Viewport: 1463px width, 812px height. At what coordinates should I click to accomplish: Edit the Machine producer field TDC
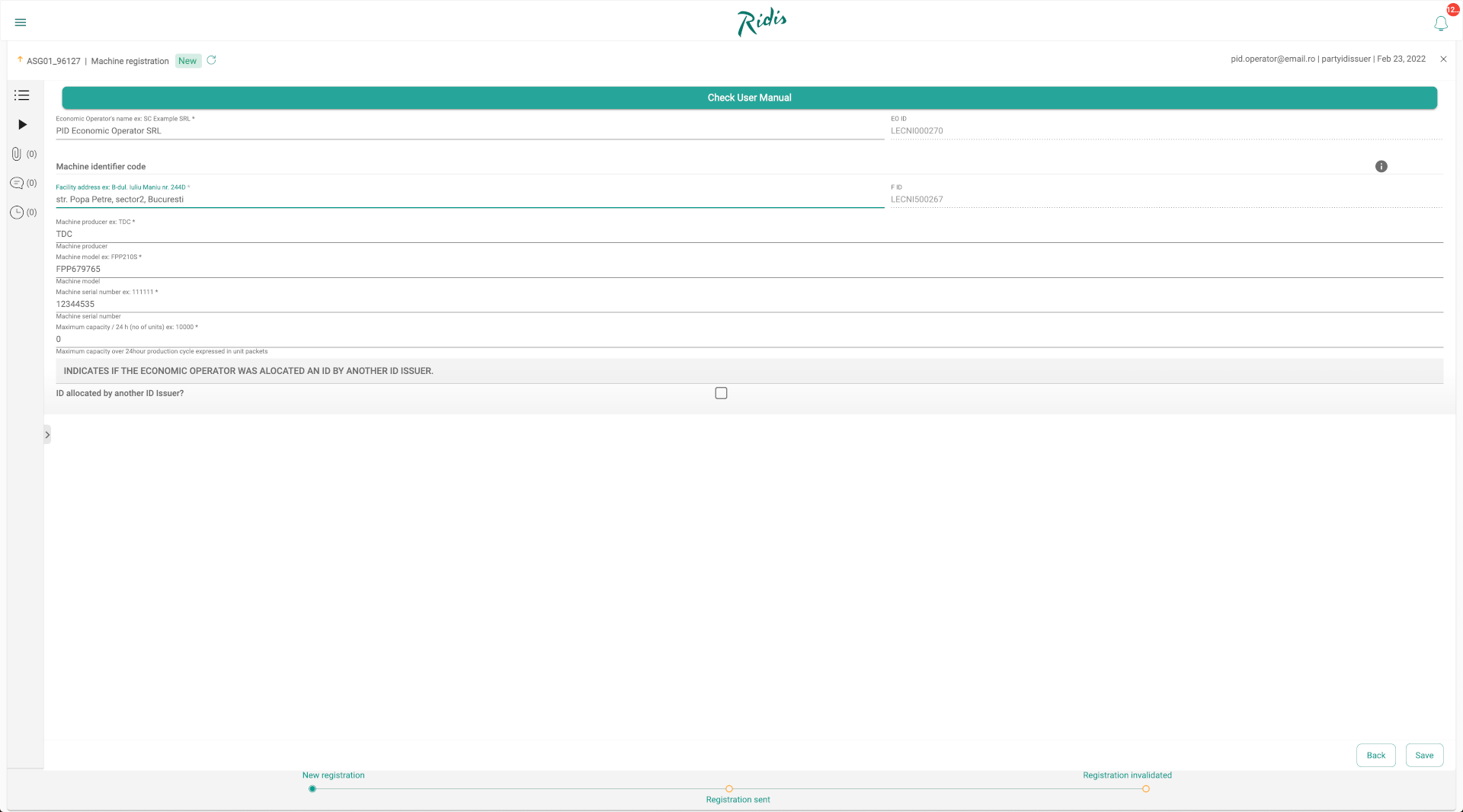point(749,235)
